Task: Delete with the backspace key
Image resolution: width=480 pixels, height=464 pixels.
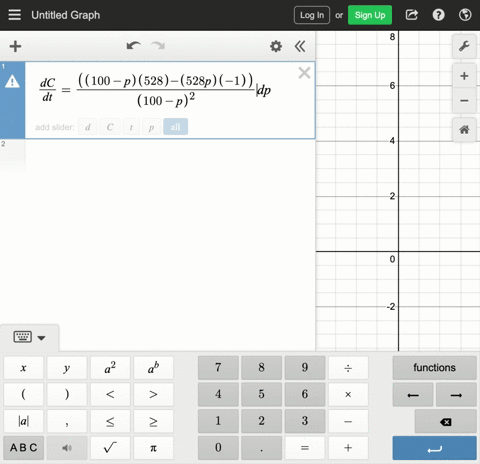Action: click(x=445, y=422)
